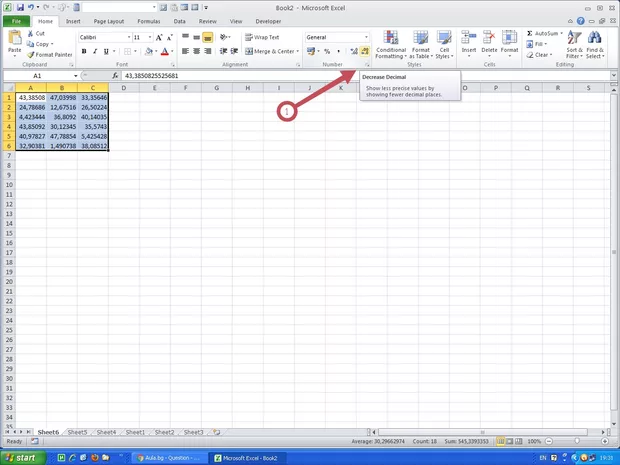Open the Formulas ribbon tab
Image resolution: width=620 pixels, height=465 pixels.
coord(148,20)
